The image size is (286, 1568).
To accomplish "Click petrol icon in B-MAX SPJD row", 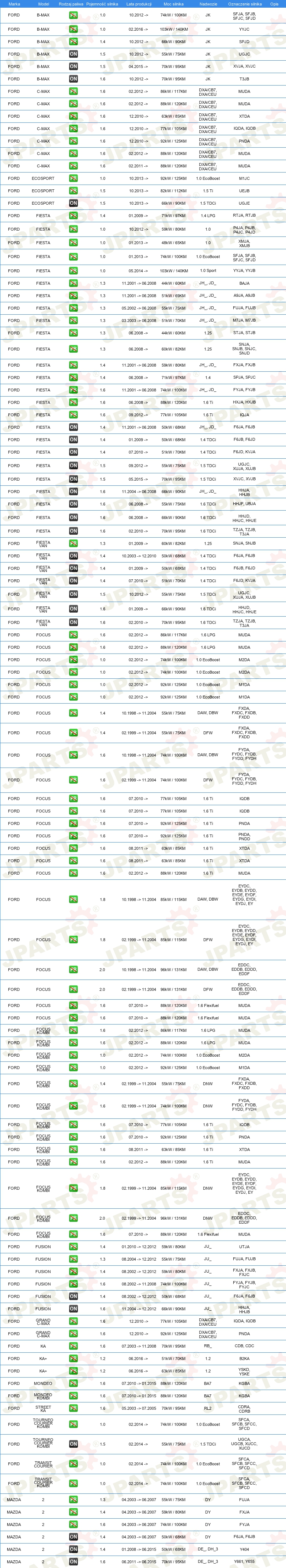I will (x=73, y=42).
